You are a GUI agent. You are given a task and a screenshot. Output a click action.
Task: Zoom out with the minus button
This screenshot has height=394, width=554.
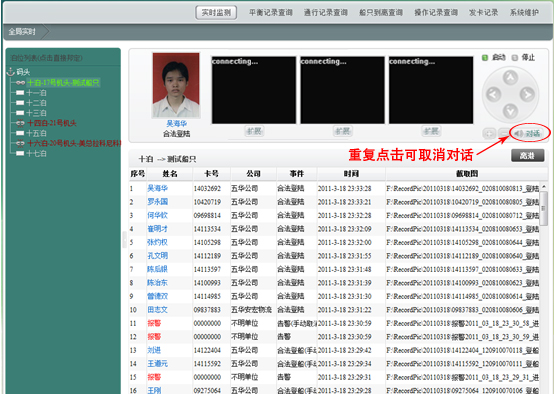pyautogui.click(x=503, y=134)
